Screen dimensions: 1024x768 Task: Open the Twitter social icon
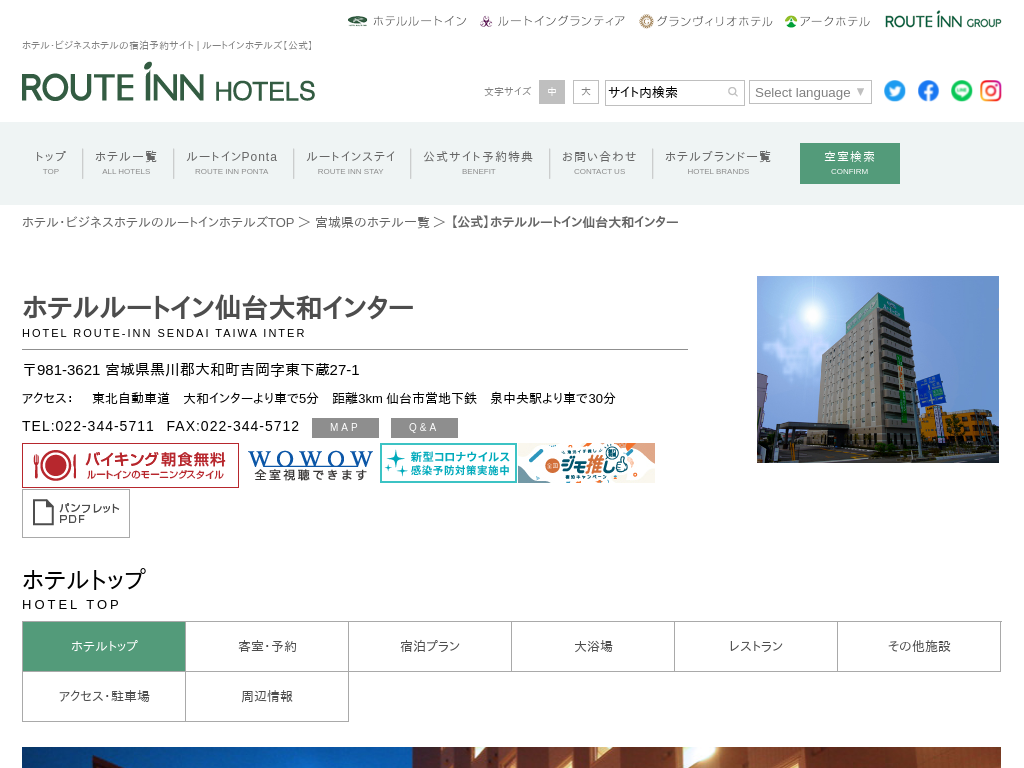click(894, 91)
